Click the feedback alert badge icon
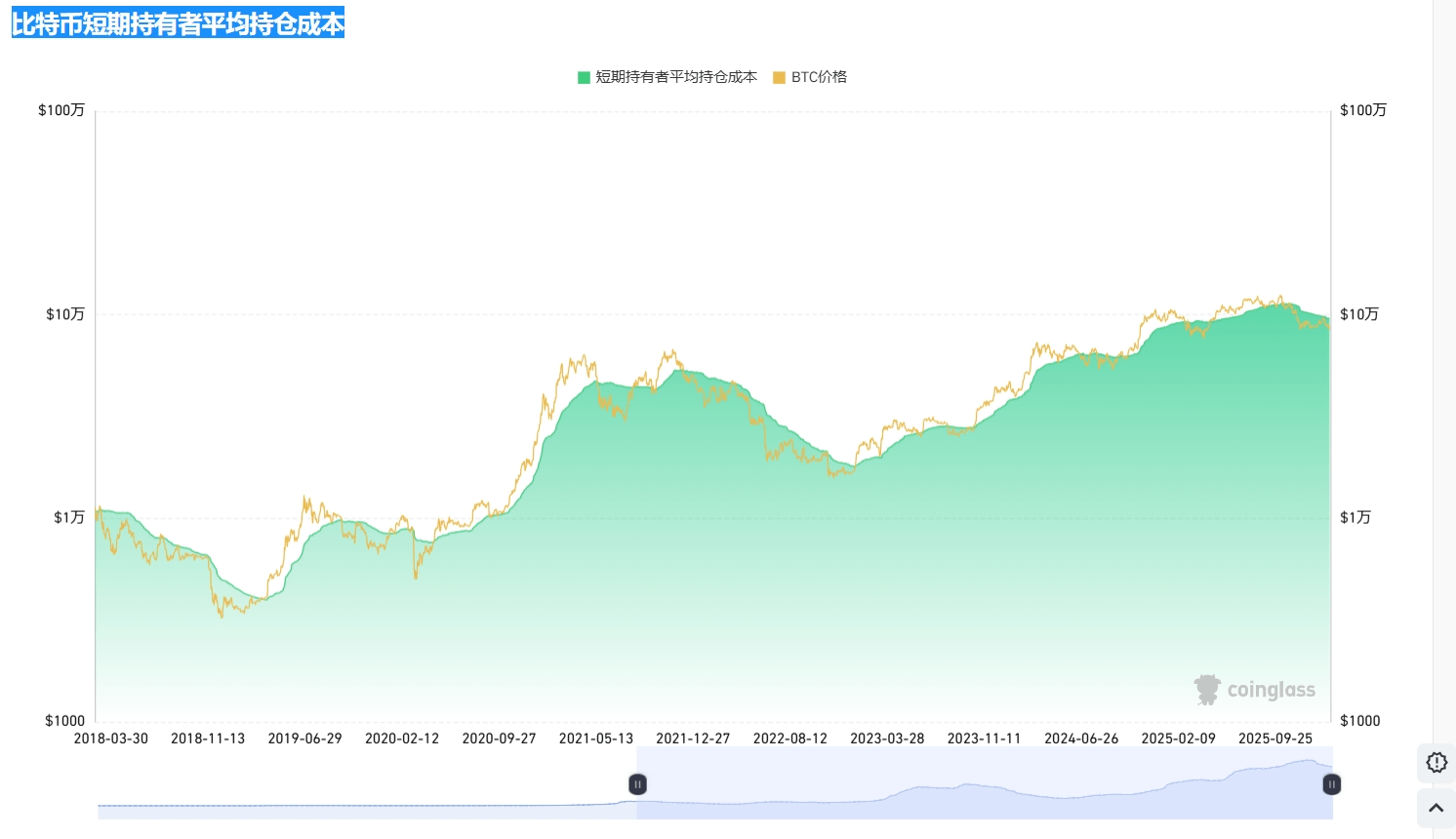This screenshot has width=1456, height=839. (1436, 762)
